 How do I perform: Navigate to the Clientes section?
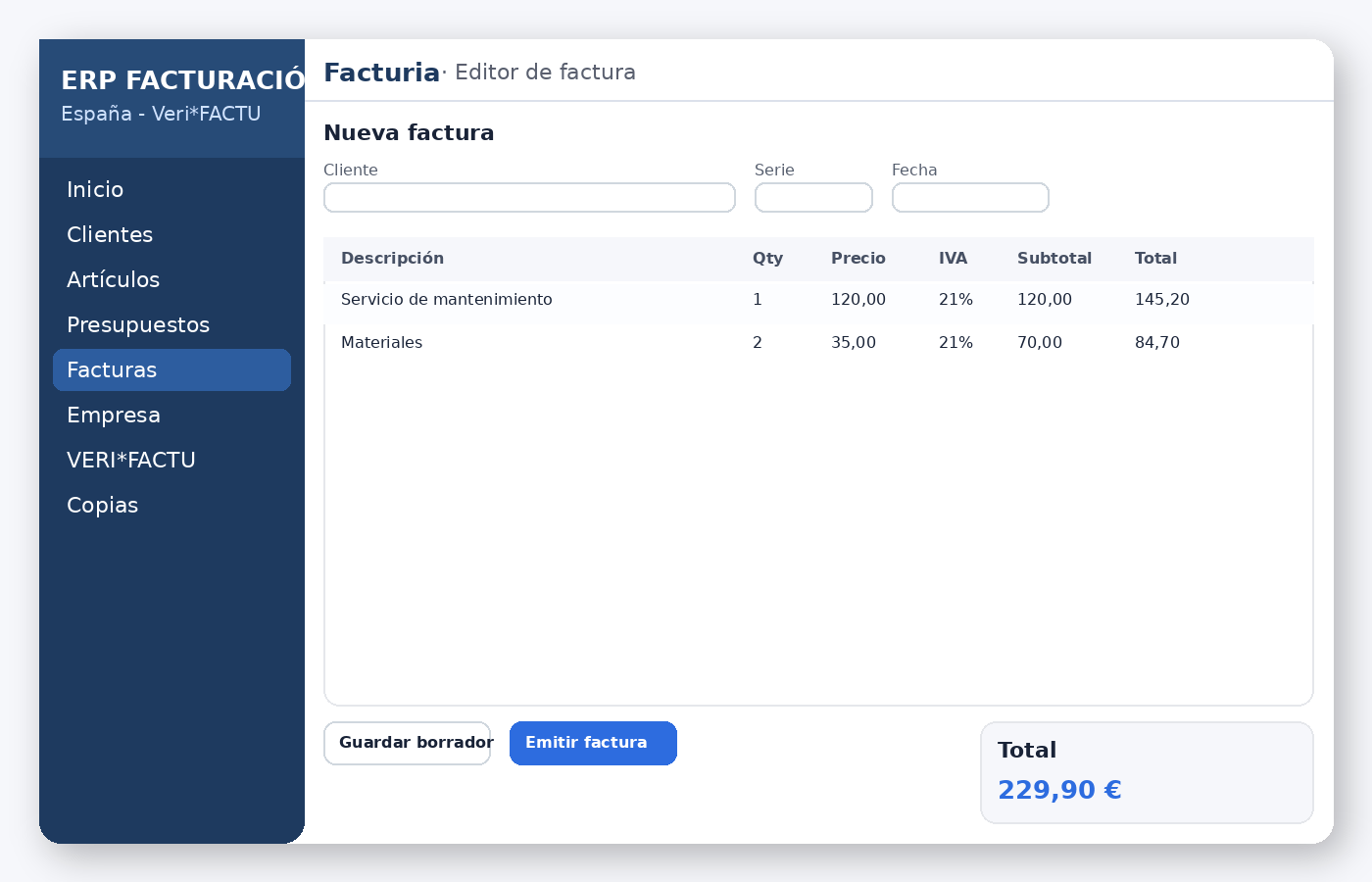tap(109, 234)
